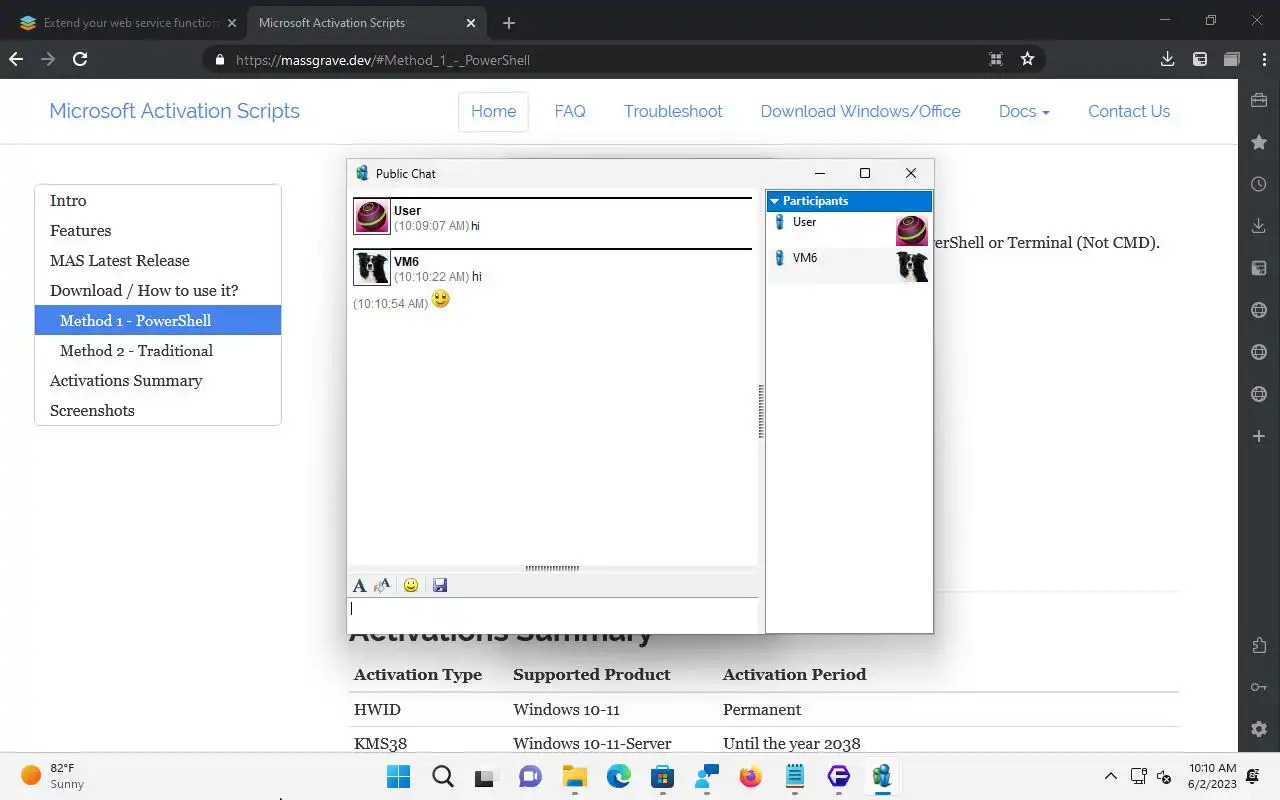Click Microsoft Activation Scripts site title
The image size is (1280, 800).
pos(175,111)
